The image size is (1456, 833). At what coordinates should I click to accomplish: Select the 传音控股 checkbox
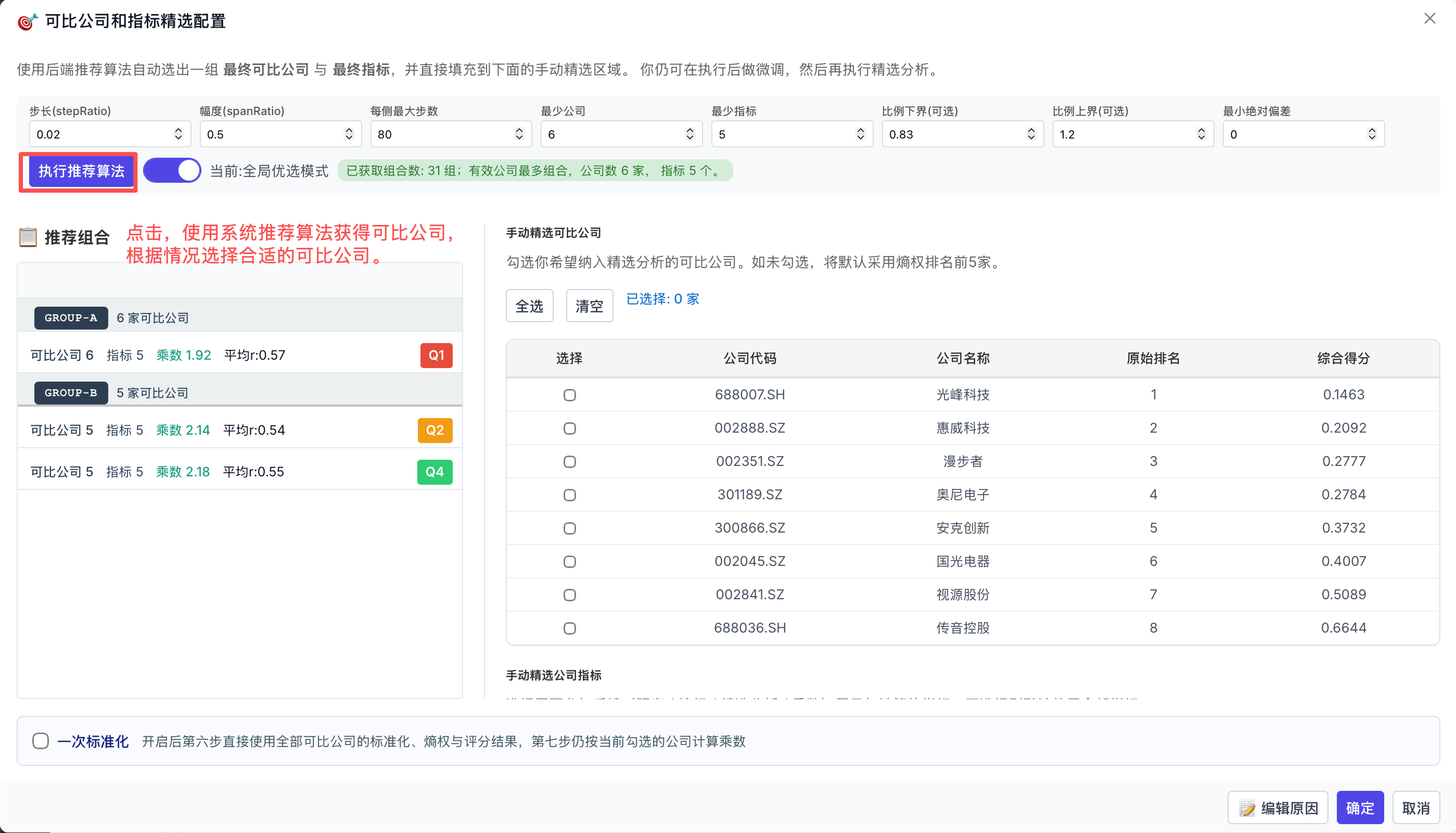click(569, 628)
